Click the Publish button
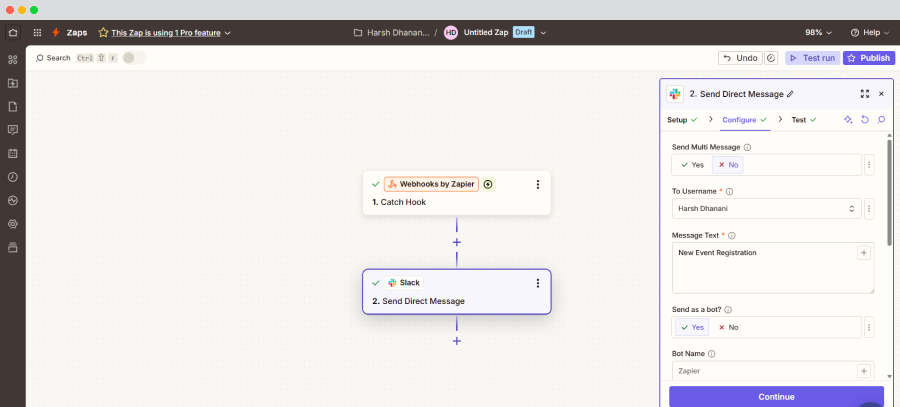This screenshot has width=900, height=407. pos(868,58)
